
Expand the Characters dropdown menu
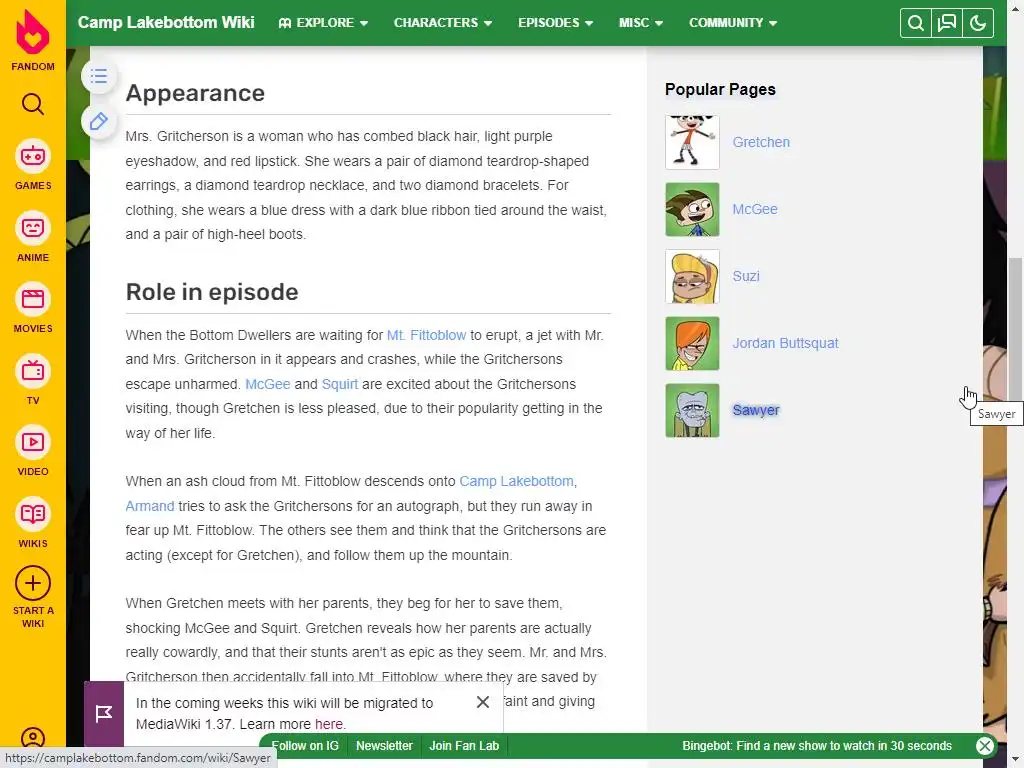442,23
